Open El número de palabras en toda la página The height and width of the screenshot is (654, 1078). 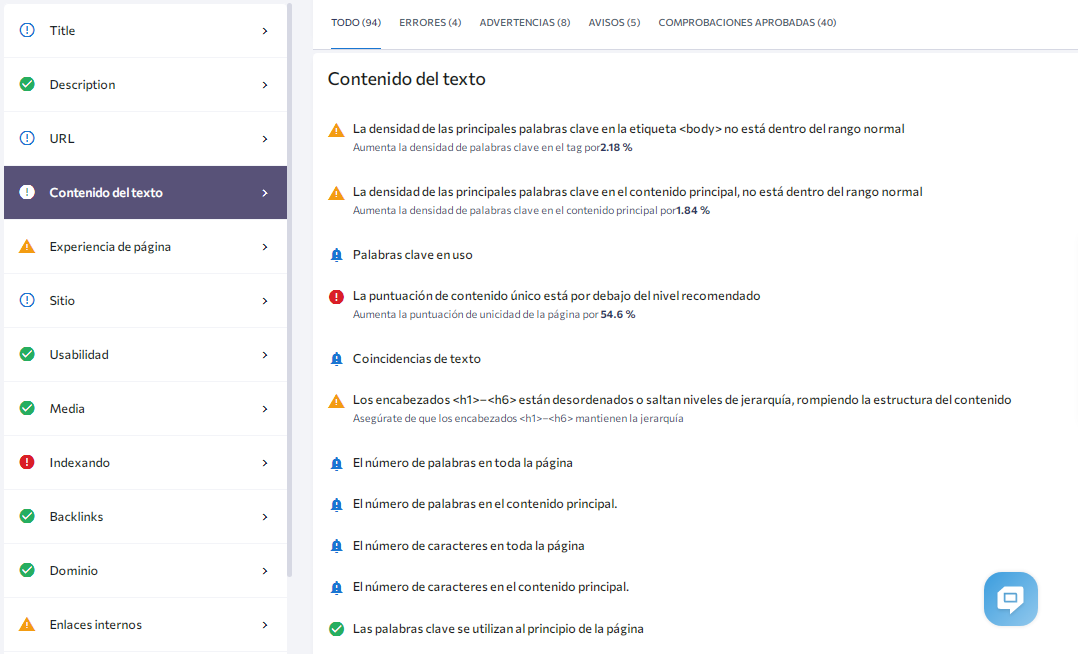[x=463, y=463]
